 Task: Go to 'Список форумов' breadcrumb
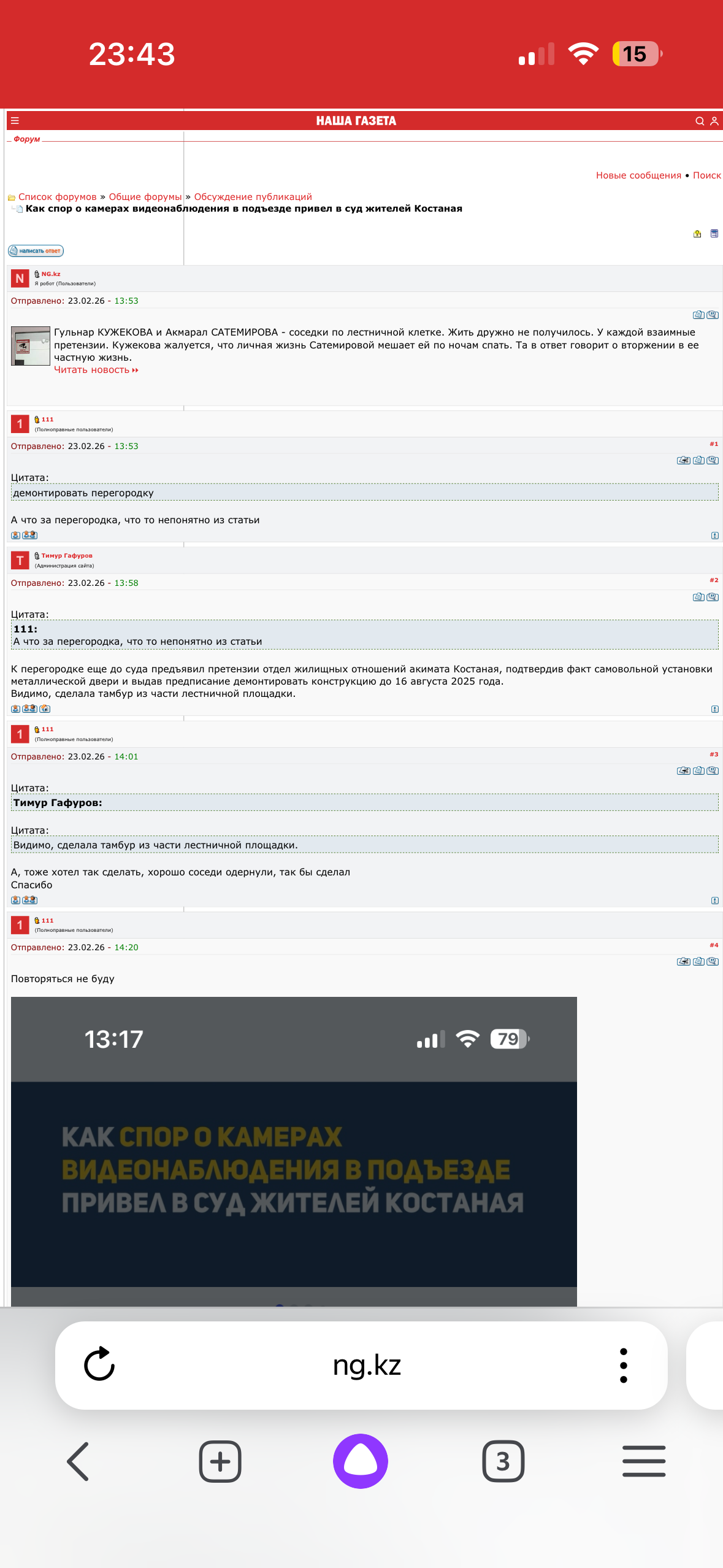[58, 197]
